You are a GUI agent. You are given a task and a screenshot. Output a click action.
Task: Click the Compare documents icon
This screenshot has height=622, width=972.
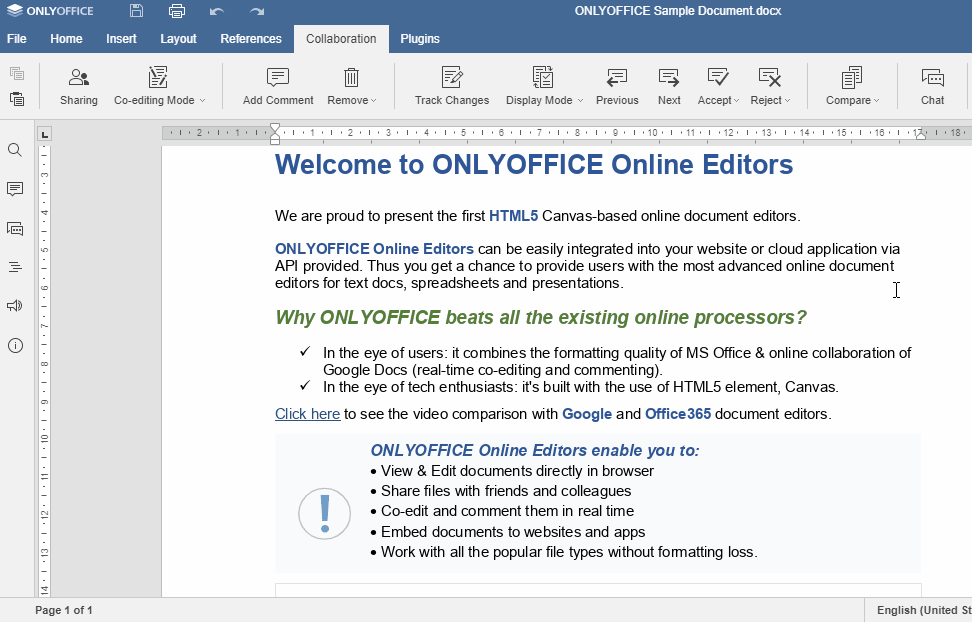(x=852, y=77)
